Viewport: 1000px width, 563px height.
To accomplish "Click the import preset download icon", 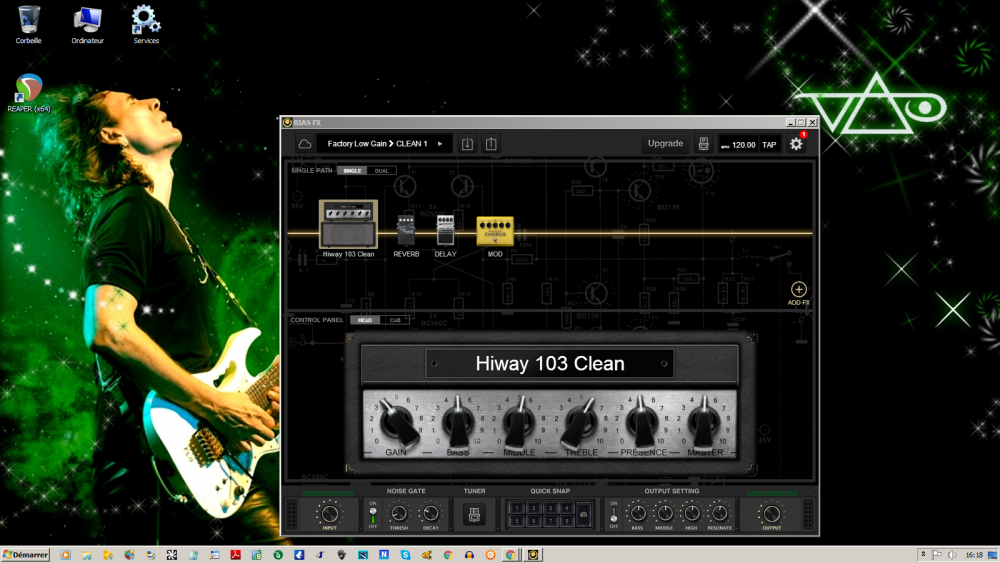I will click(x=467, y=144).
